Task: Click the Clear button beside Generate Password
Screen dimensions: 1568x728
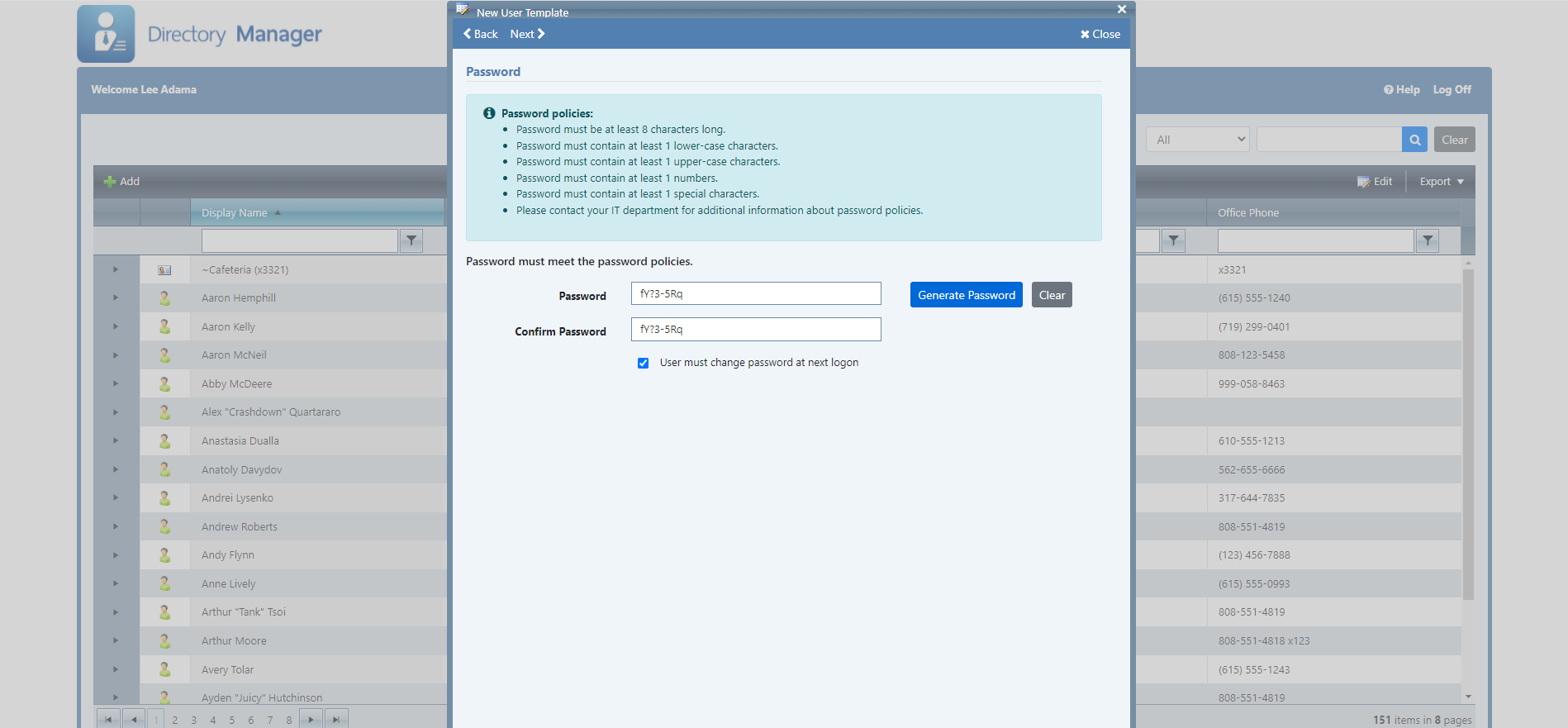Action: (1052, 295)
